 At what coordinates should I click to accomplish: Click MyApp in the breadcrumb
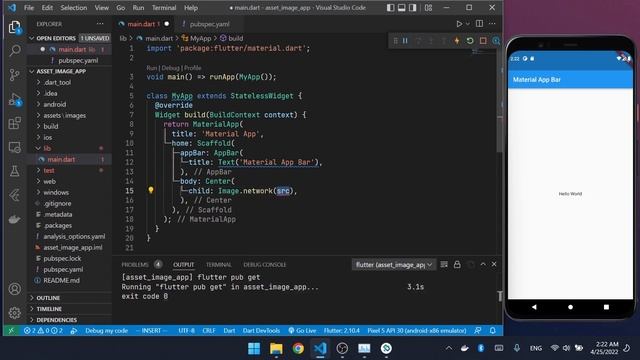[200, 38]
